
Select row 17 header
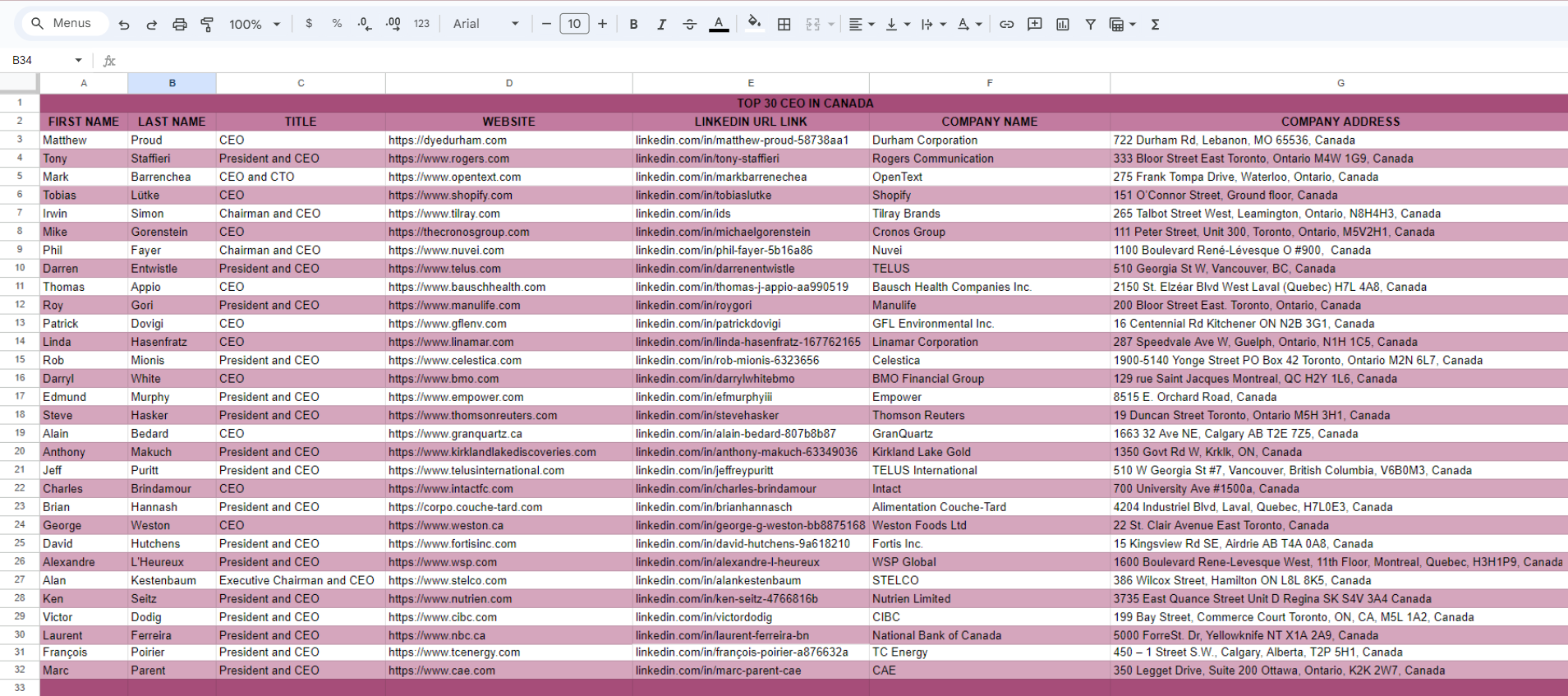[20, 396]
